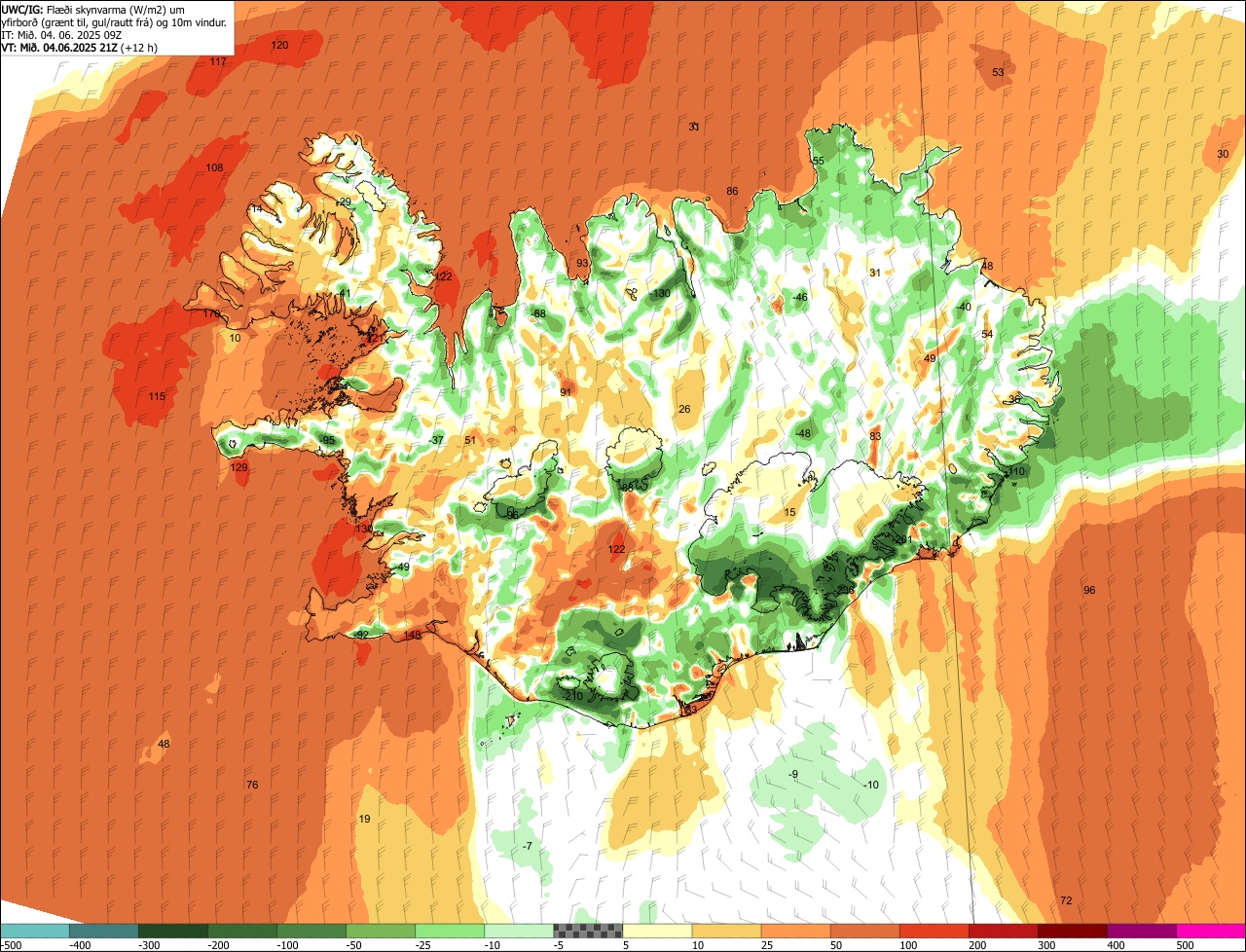The image size is (1246, 952).
Task: Click the map value '176' off the Westfjords
Action: pyautogui.click(x=212, y=314)
